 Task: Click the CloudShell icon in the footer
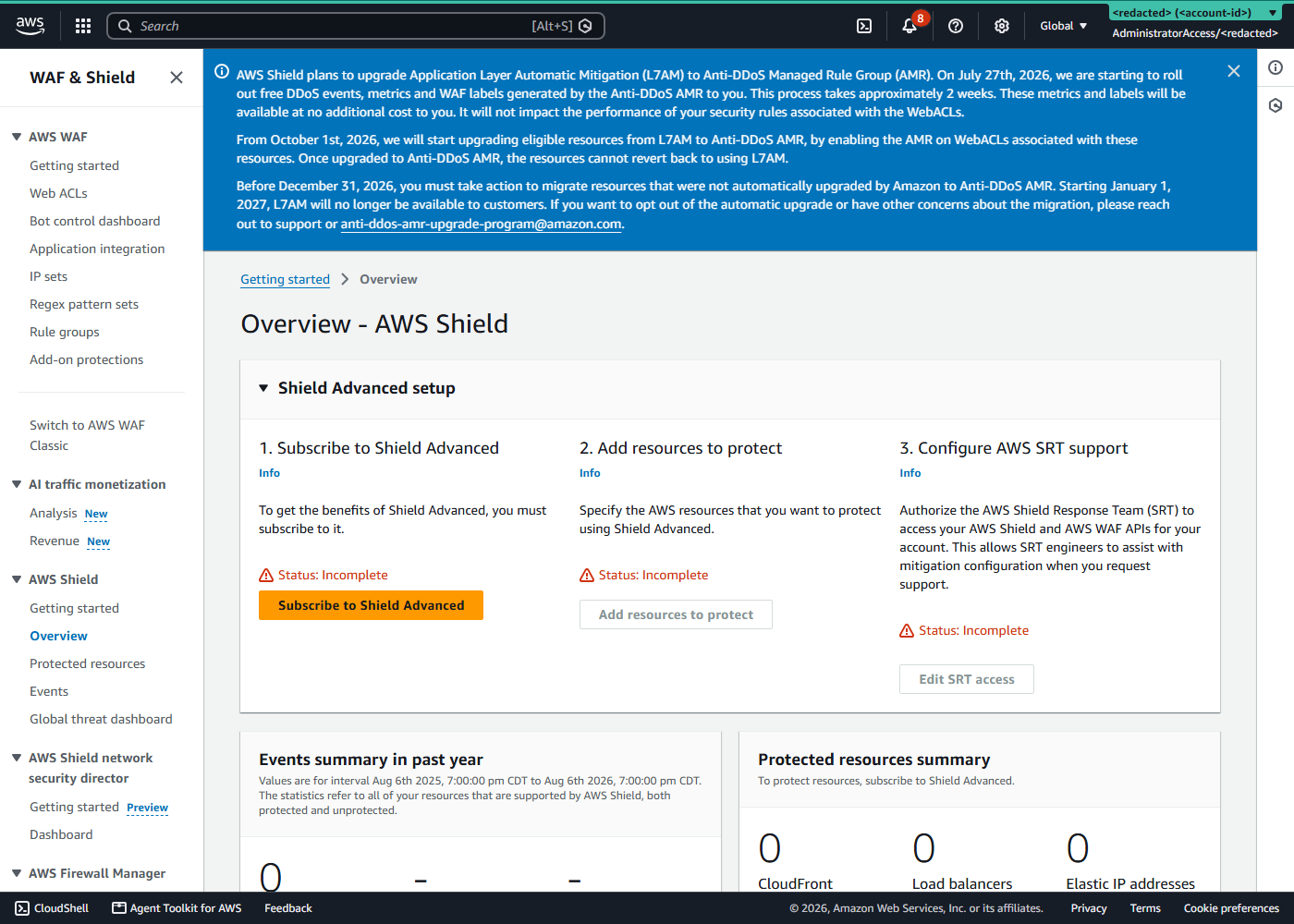pyautogui.click(x=22, y=908)
